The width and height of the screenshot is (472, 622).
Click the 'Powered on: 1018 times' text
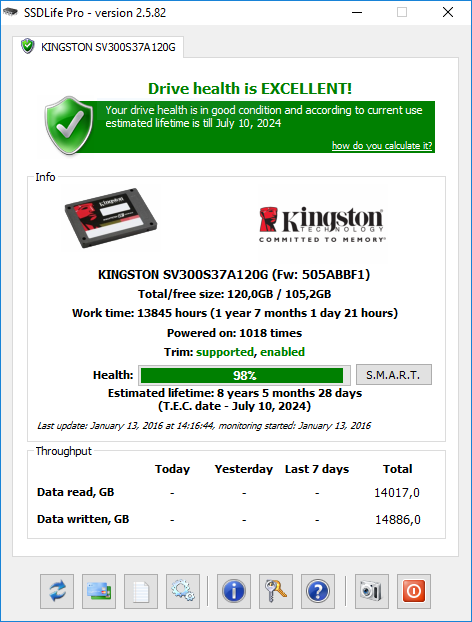point(234,333)
